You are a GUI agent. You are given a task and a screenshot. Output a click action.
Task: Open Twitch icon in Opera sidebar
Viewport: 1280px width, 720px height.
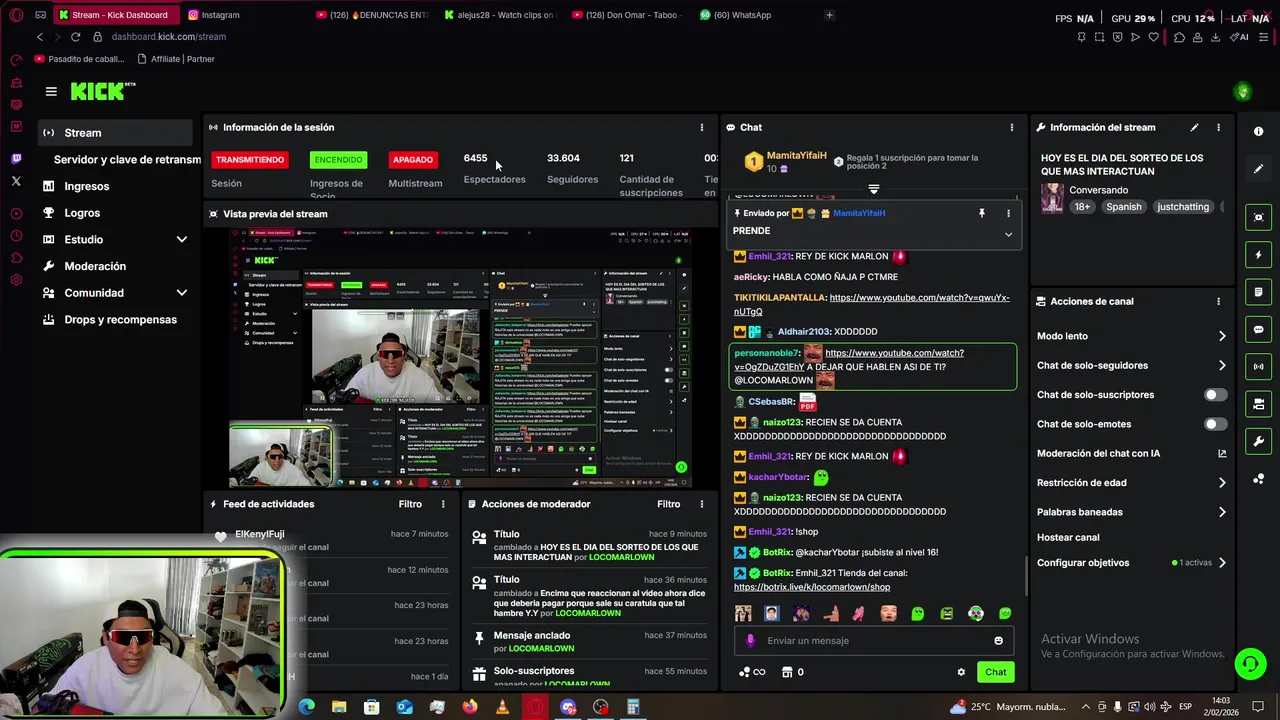[16, 159]
